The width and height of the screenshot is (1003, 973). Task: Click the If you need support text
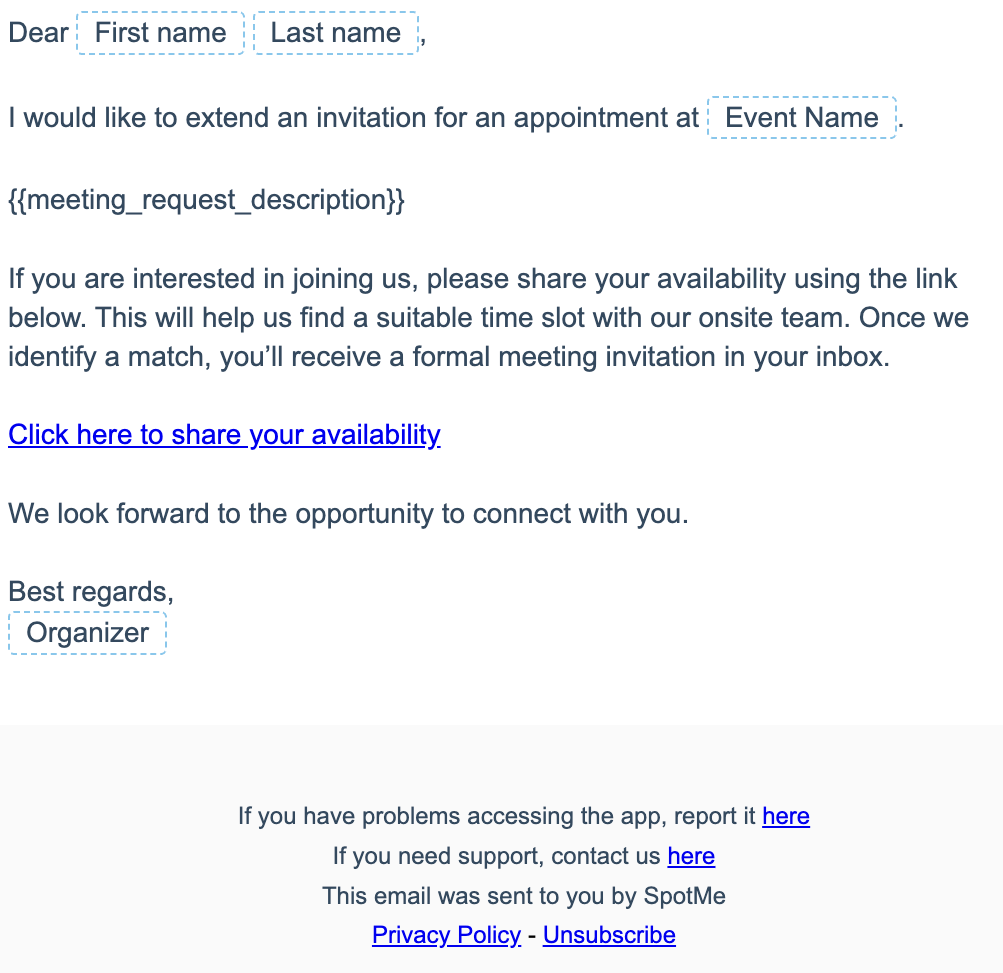[x=496, y=856]
